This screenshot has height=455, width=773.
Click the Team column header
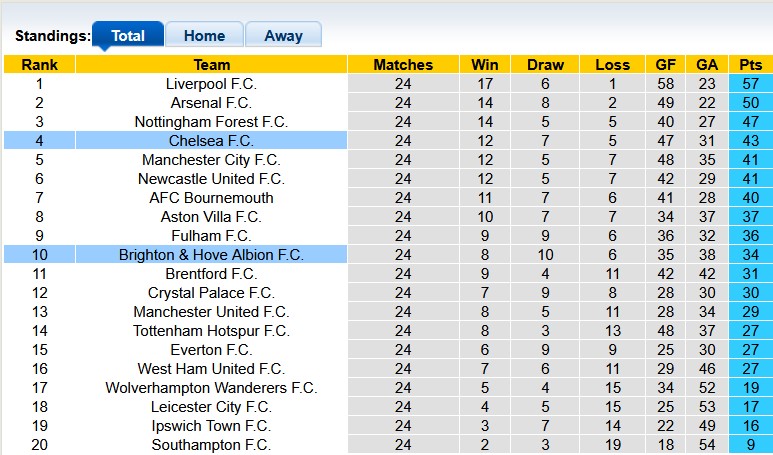[211, 65]
